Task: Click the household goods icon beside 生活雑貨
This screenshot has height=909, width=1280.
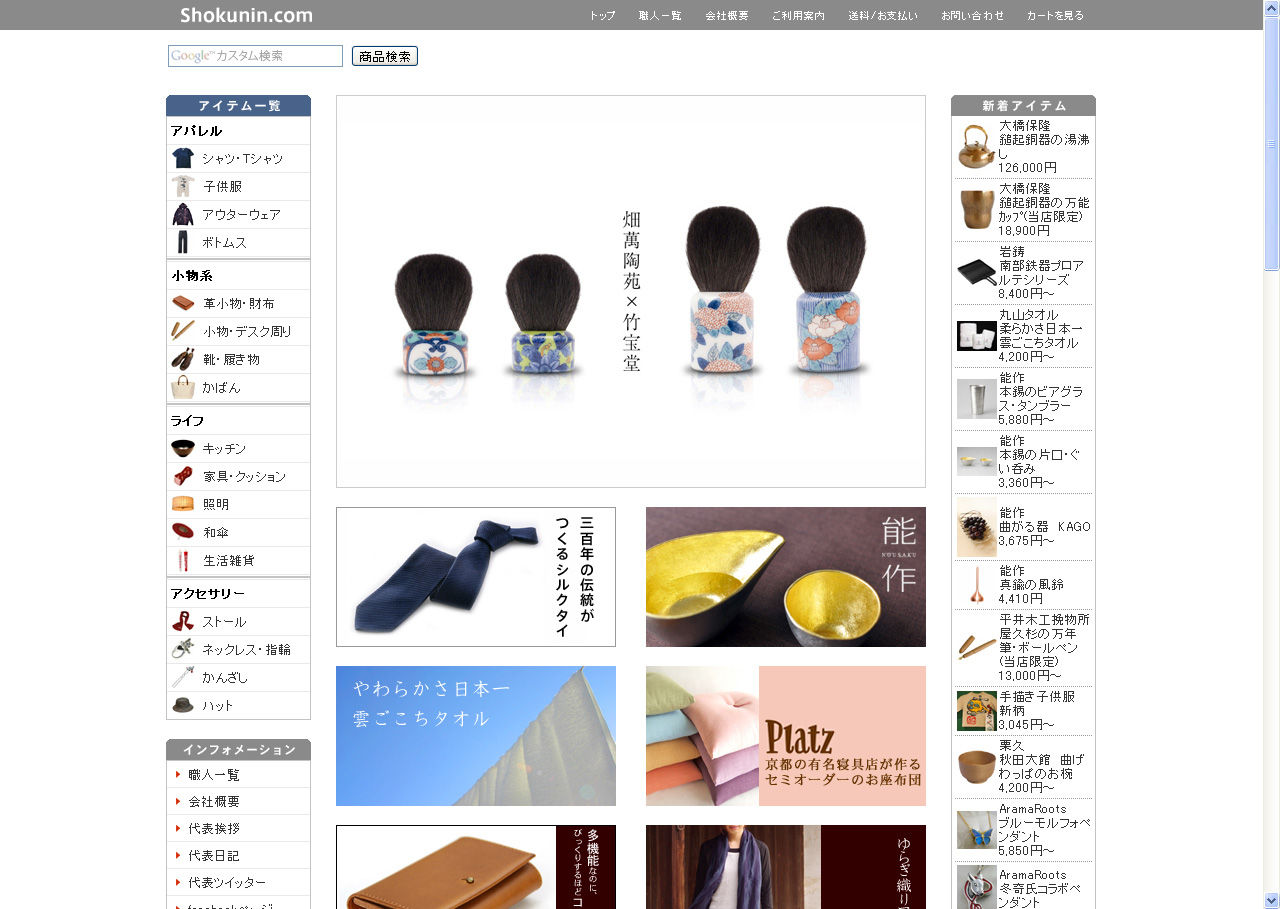Action: 183,560
